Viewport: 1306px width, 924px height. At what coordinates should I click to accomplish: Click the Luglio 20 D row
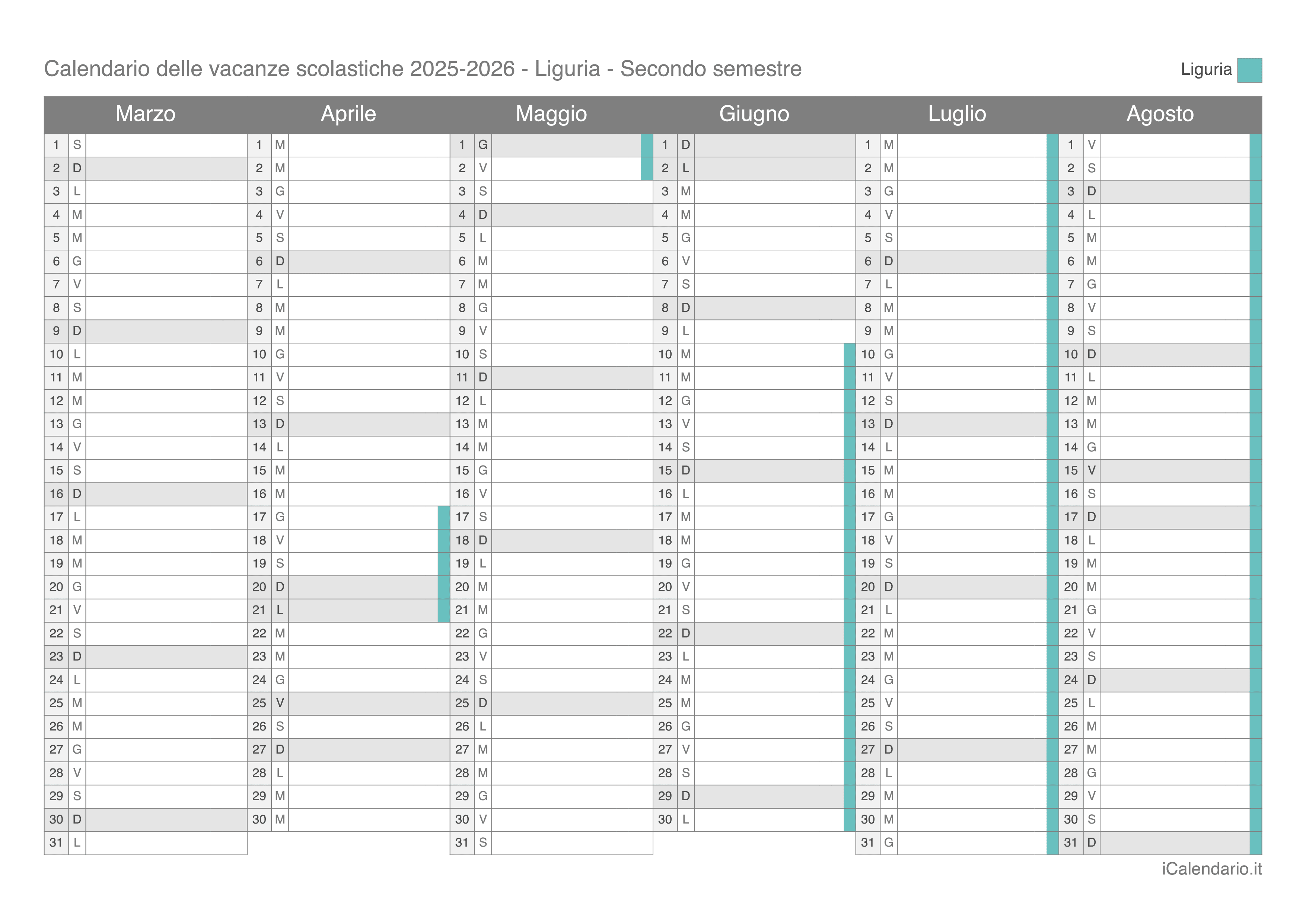[957, 587]
